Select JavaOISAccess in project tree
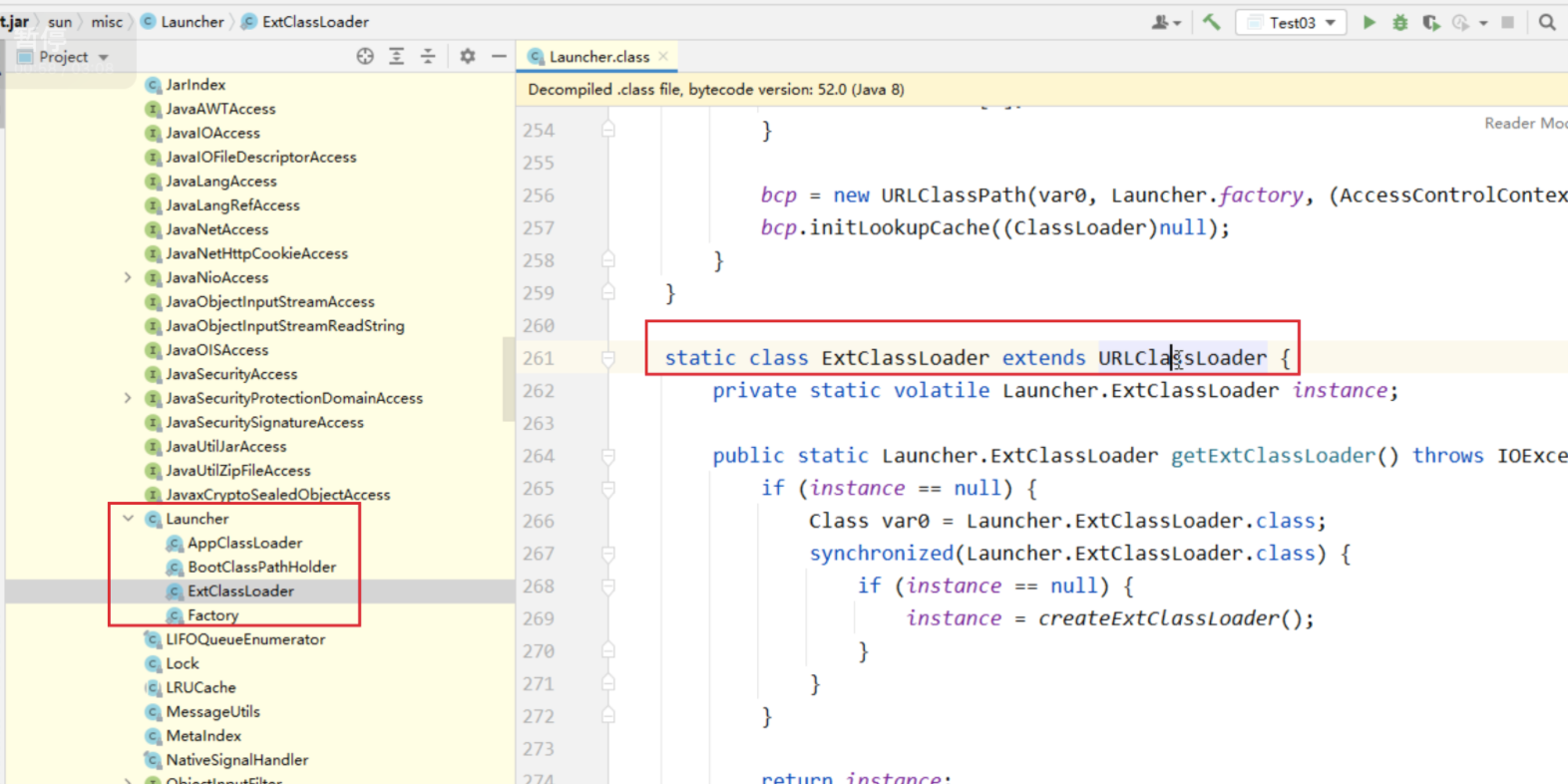The height and width of the screenshot is (784, 1568). pyautogui.click(x=216, y=350)
